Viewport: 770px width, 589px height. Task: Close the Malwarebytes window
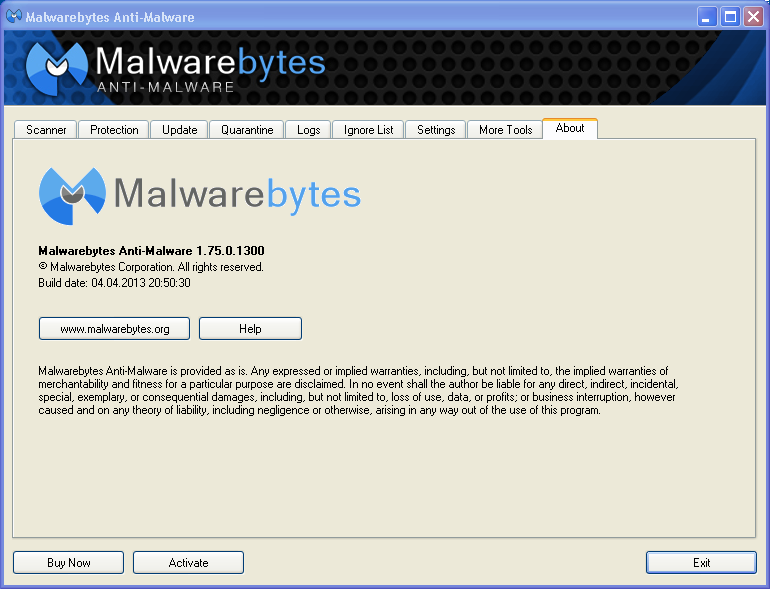click(x=753, y=17)
